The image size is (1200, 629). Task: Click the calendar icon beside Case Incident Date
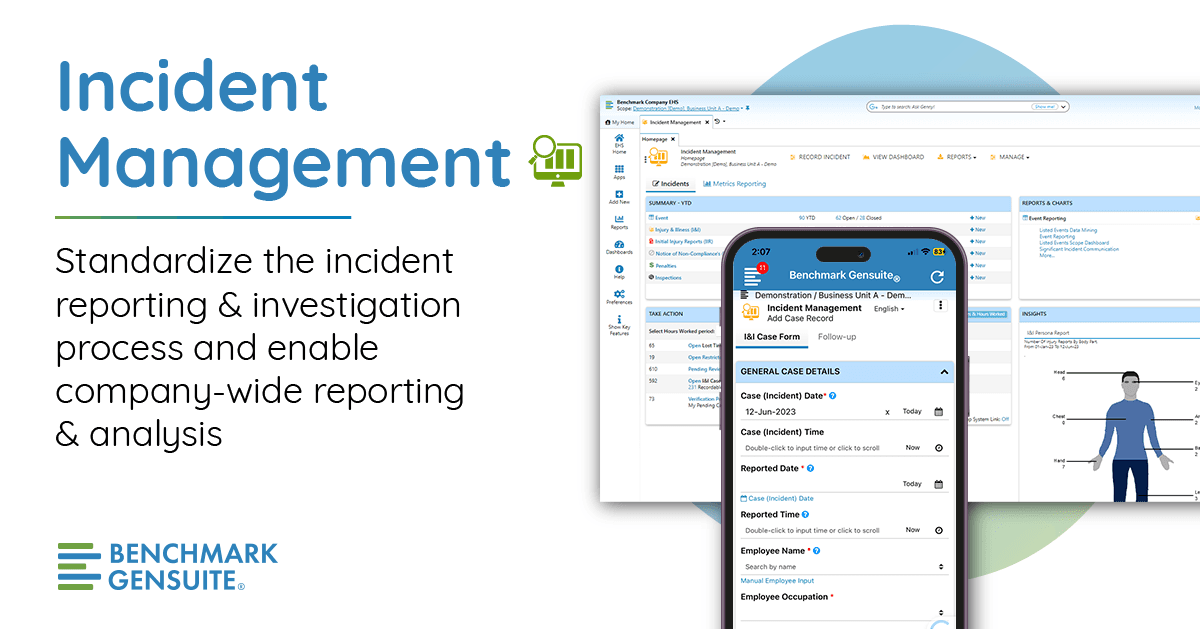click(938, 411)
